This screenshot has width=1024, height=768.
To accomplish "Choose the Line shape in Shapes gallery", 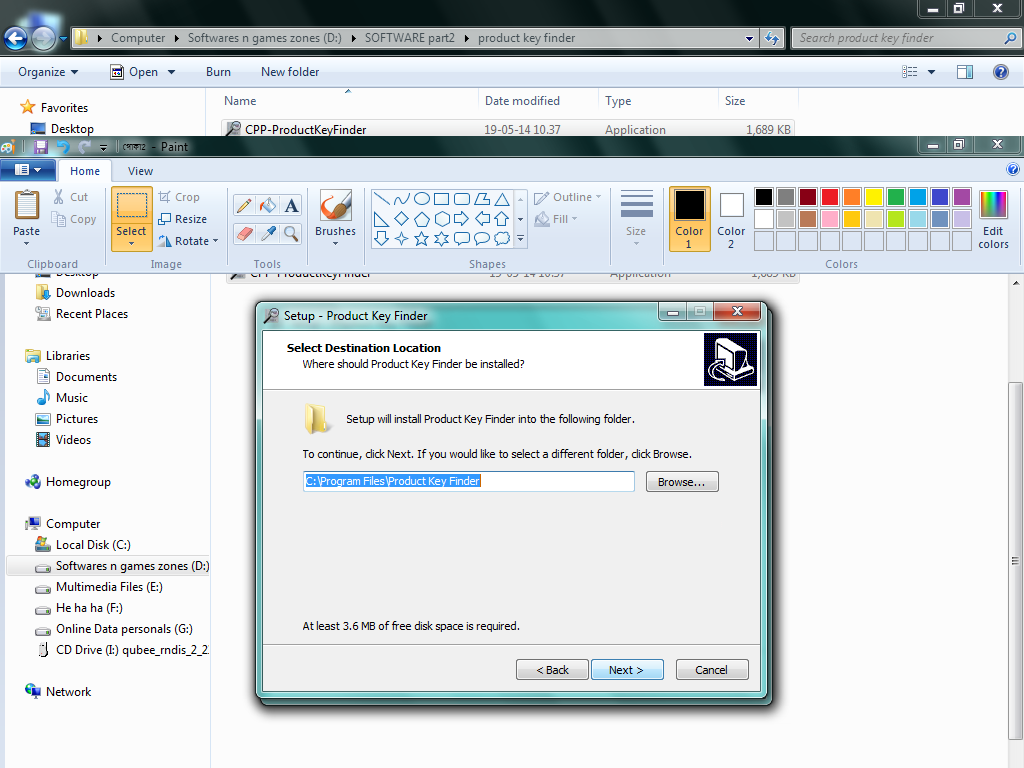I will (x=381, y=199).
